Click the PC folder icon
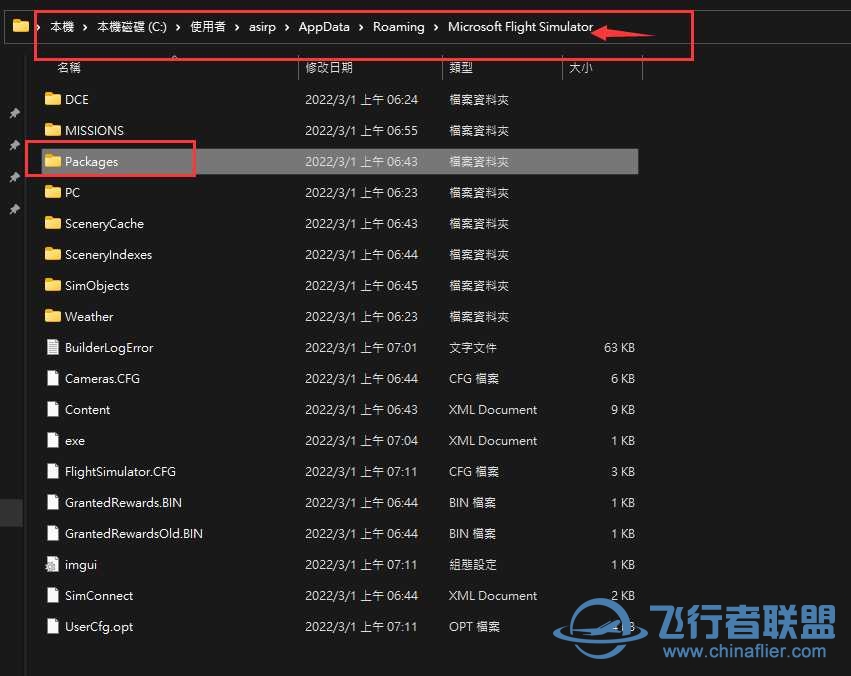 click(x=53, y=192)
